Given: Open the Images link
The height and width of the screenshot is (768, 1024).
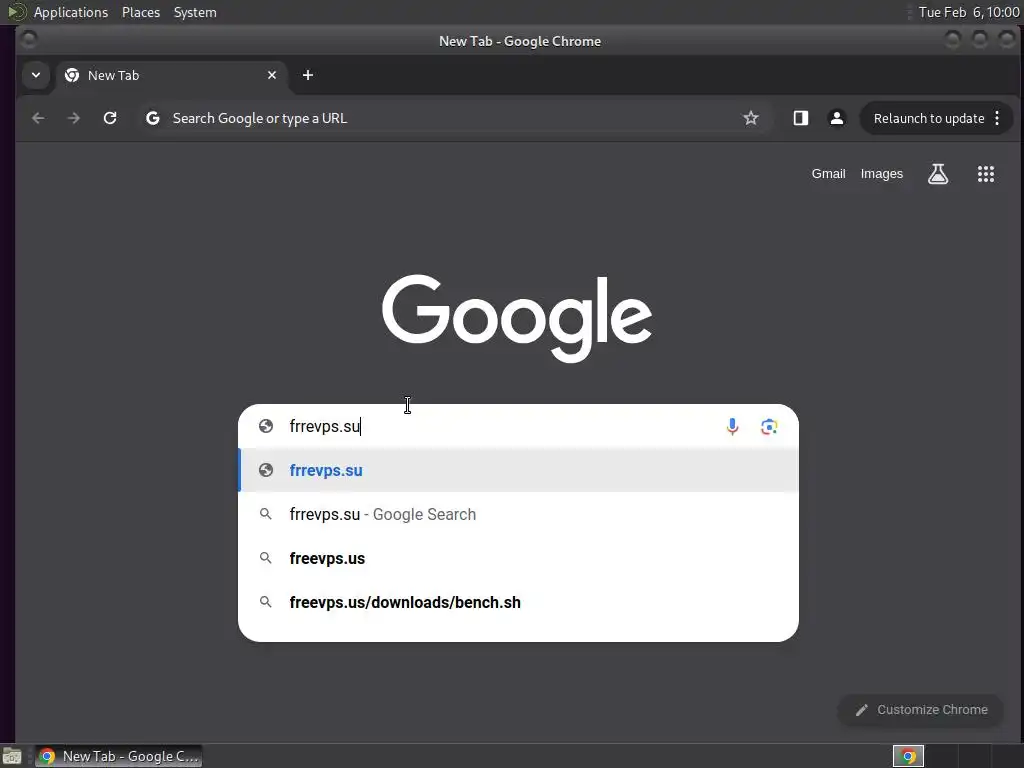Looking at the screenshot, I should 882,174.
